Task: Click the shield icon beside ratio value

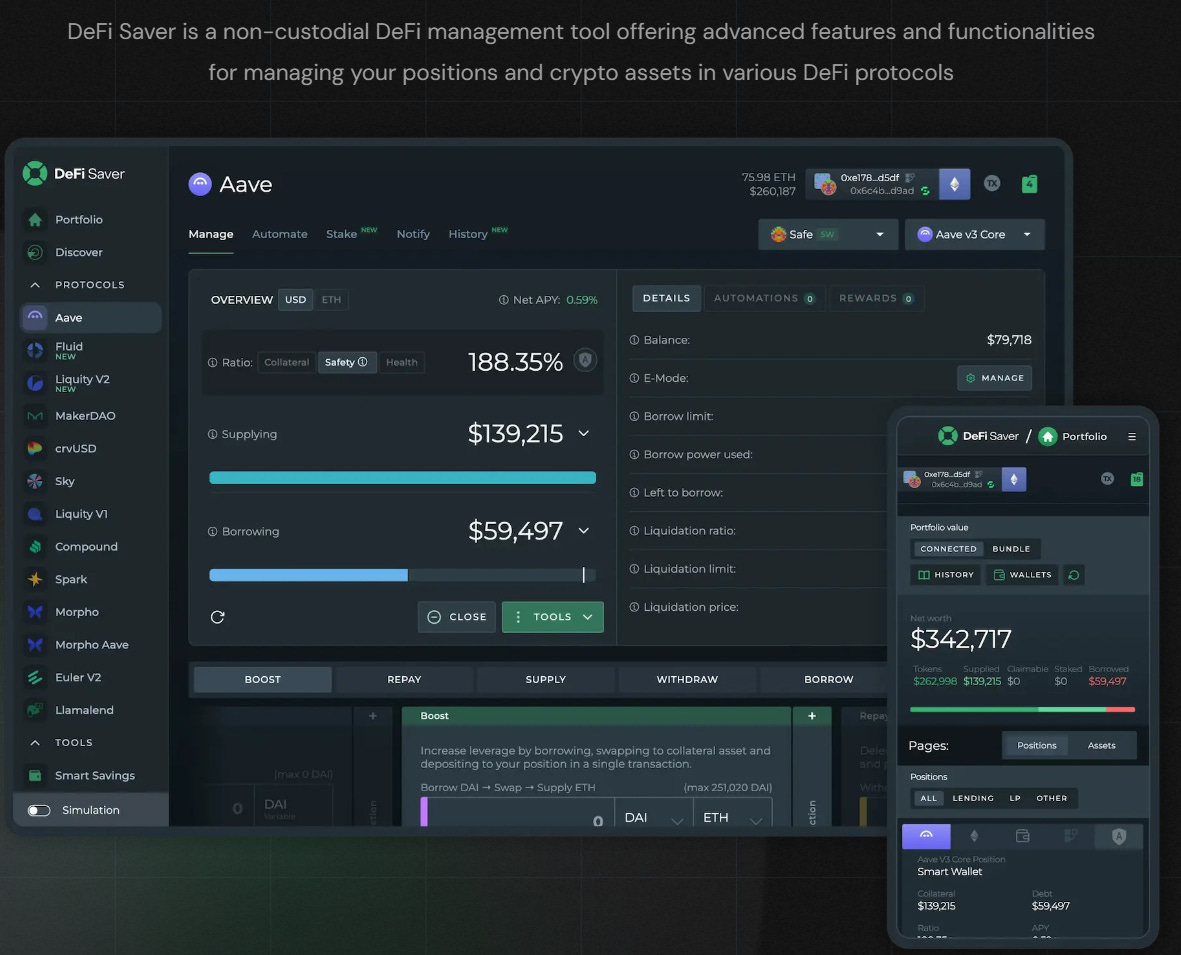Action: 585,360
